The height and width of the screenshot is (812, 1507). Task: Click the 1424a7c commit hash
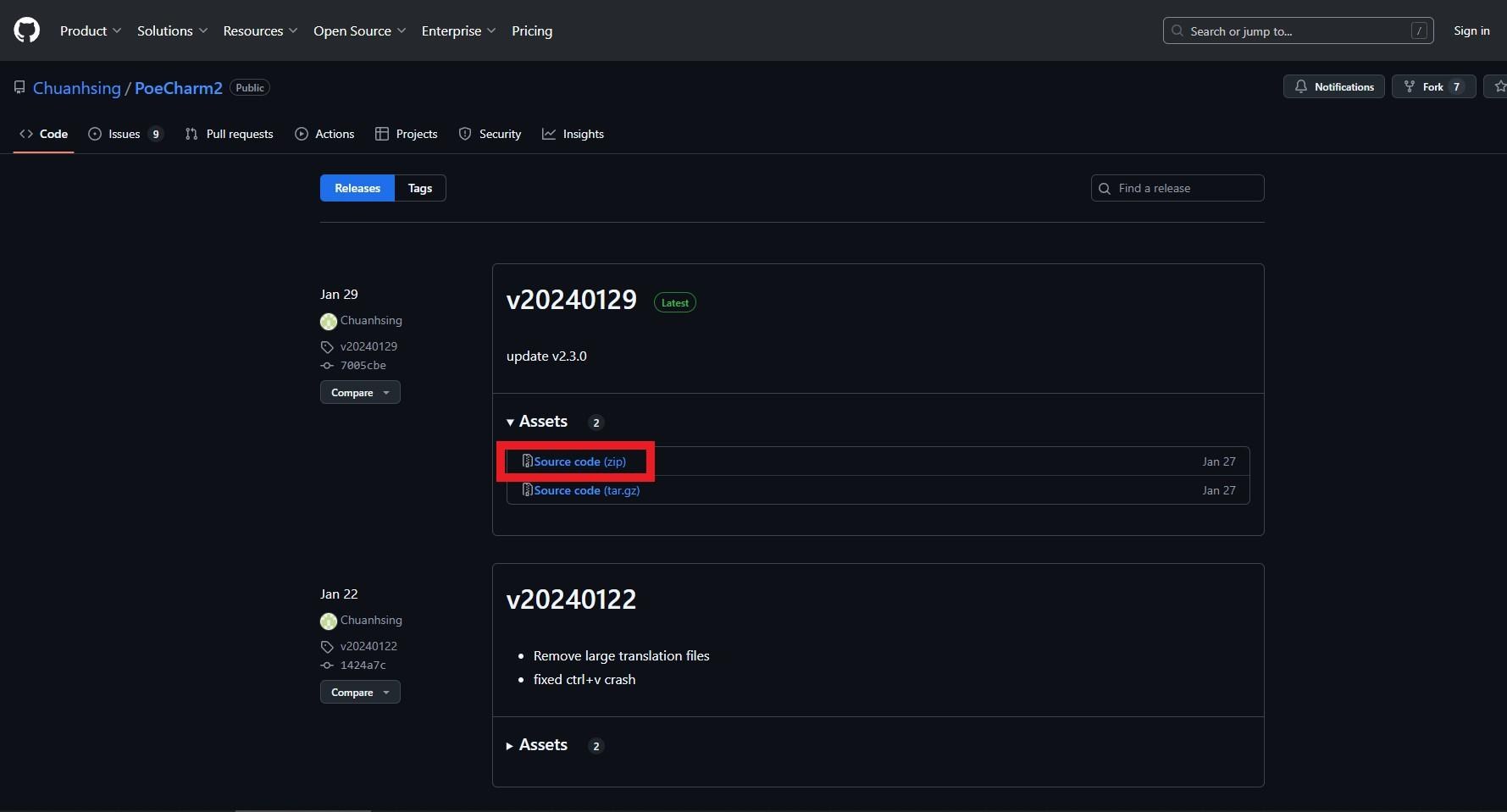point(363,666)
